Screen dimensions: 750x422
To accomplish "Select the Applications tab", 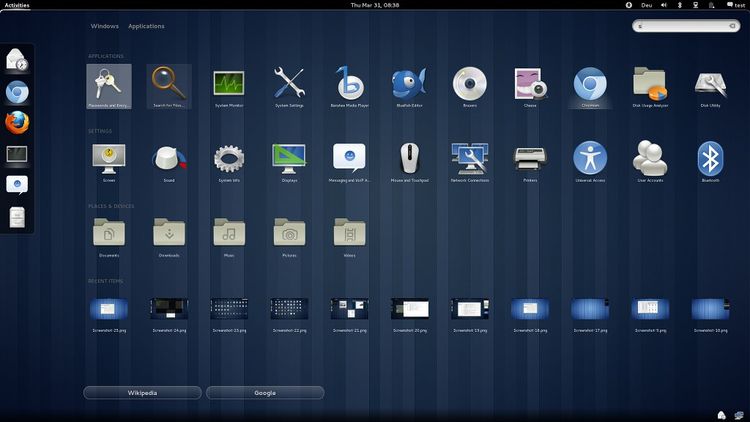I will click(146, 26).
